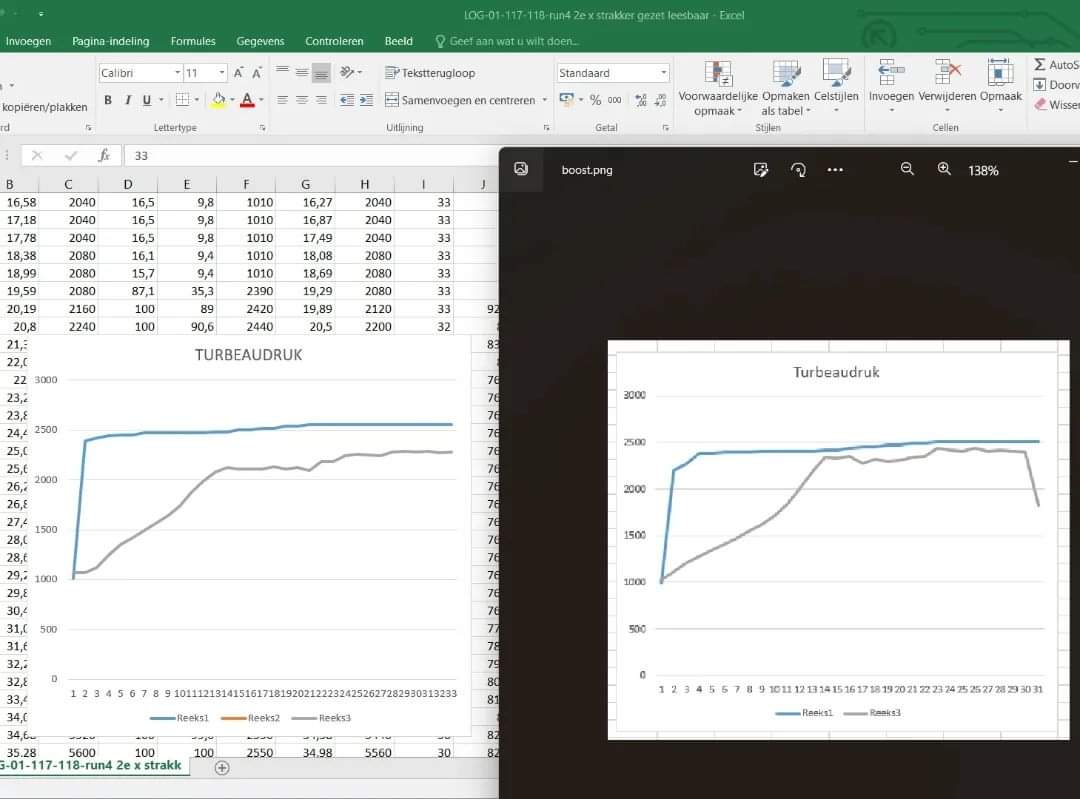Screen dimensions: 1080x799
Task: Click Opmaak in the Cellen group
Action: 1001,87
